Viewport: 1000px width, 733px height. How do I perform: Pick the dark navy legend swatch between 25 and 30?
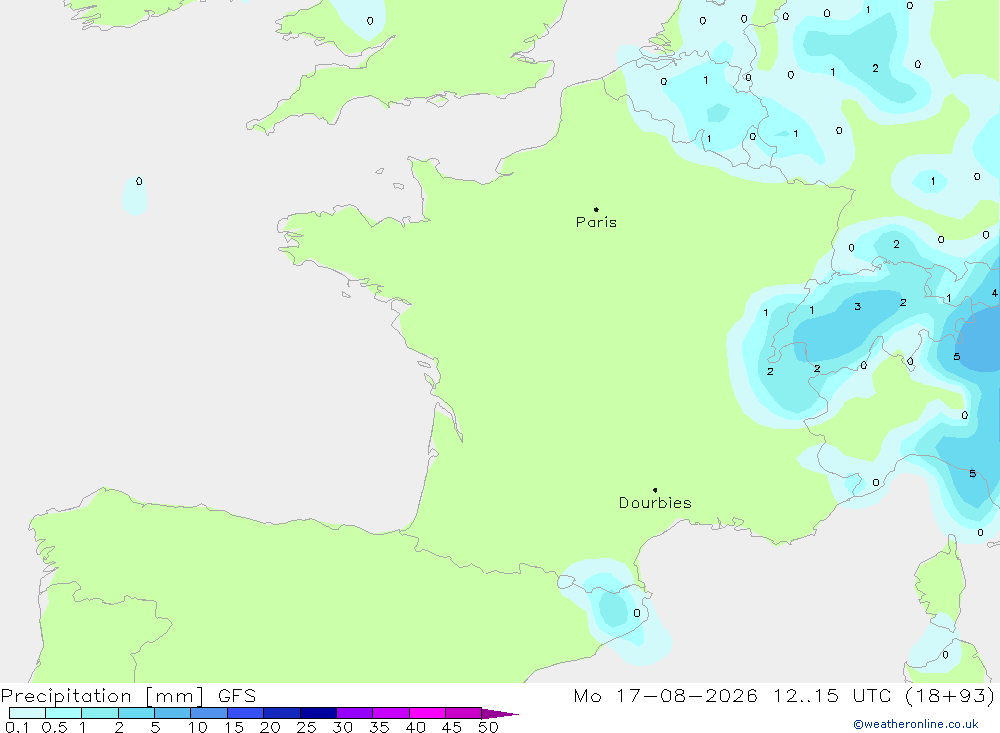tap(318, 713)
